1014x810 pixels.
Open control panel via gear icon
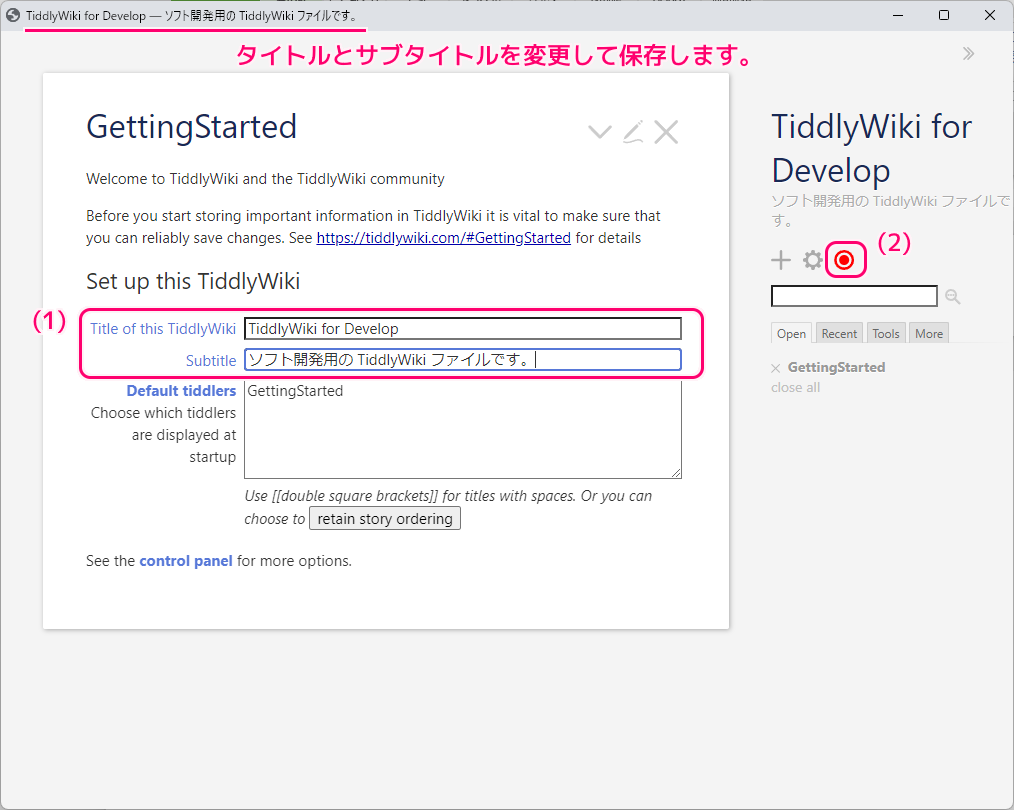tap(813, 261)
